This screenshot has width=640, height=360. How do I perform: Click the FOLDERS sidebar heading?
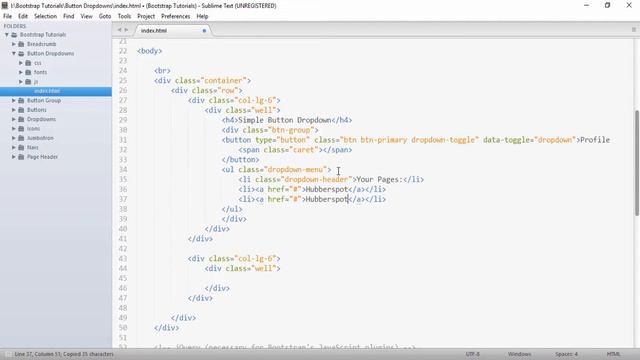click(15, 26)
